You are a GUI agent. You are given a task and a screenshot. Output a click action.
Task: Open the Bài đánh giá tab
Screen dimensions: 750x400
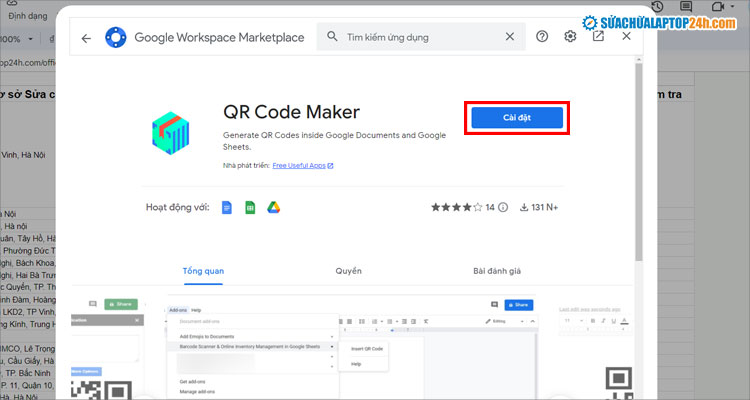pyautogui.click(x=496, y=271)
